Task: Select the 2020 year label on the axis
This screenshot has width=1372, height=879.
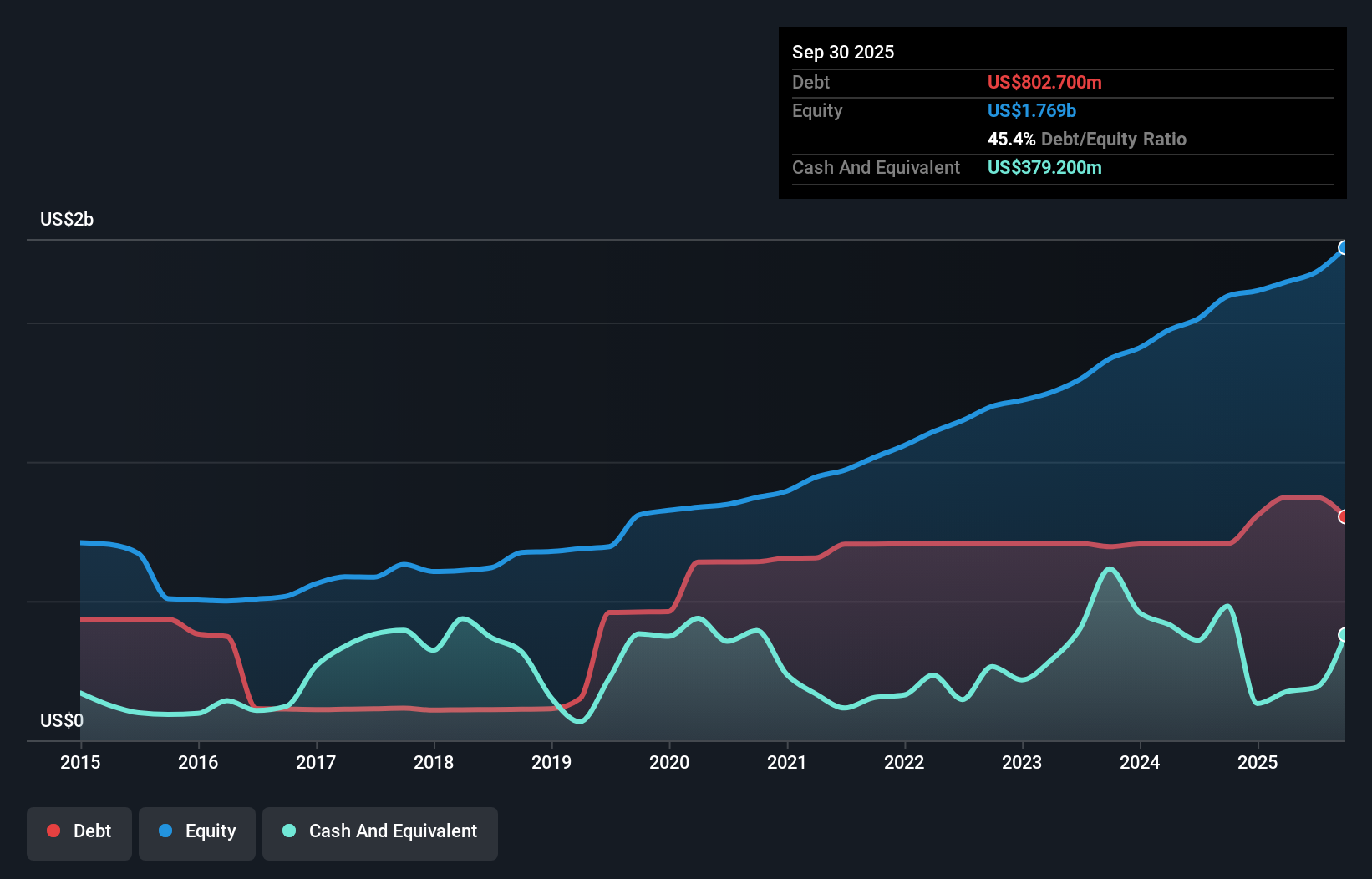Action: point(668,763)
